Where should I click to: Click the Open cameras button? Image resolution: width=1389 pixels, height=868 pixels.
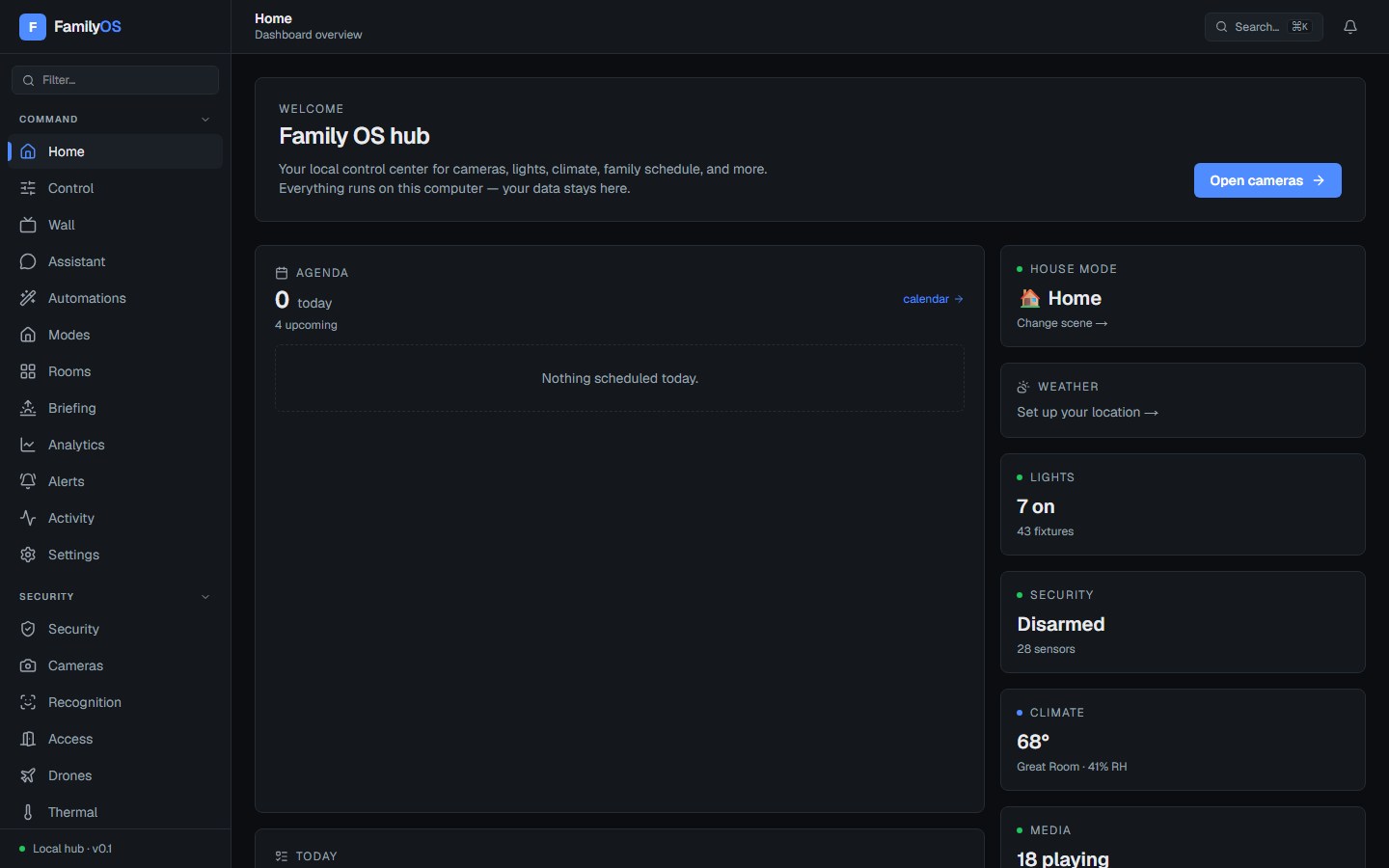pos(1267,180)
